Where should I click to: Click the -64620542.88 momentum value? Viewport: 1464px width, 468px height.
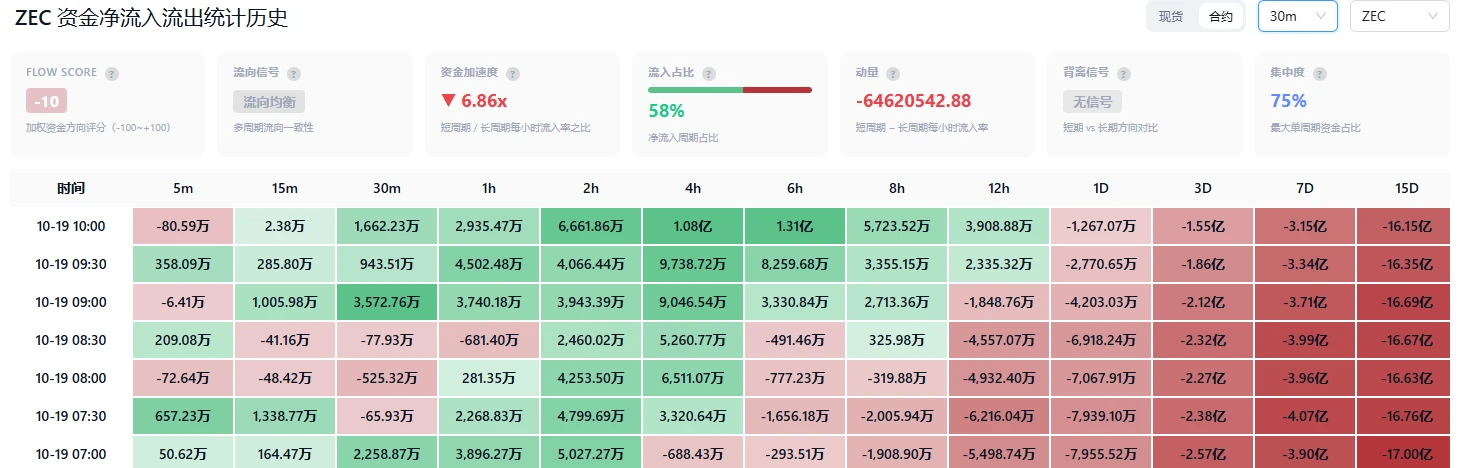(913, 101)
